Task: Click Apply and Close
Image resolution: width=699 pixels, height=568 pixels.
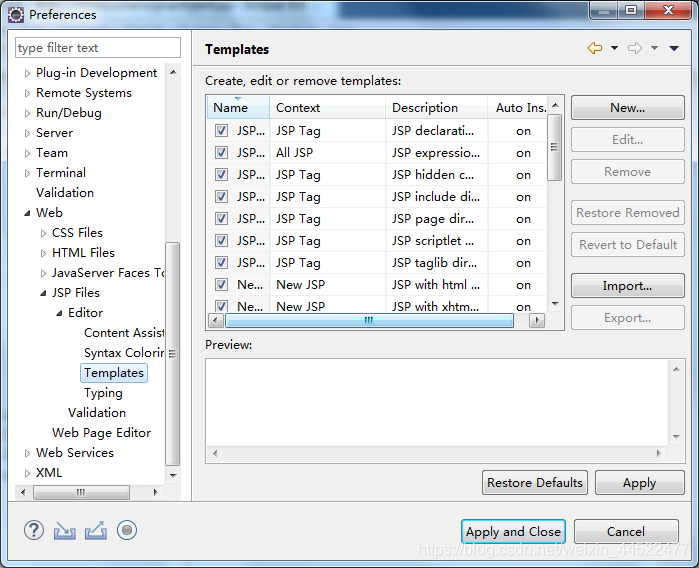Action: point(513,531)
